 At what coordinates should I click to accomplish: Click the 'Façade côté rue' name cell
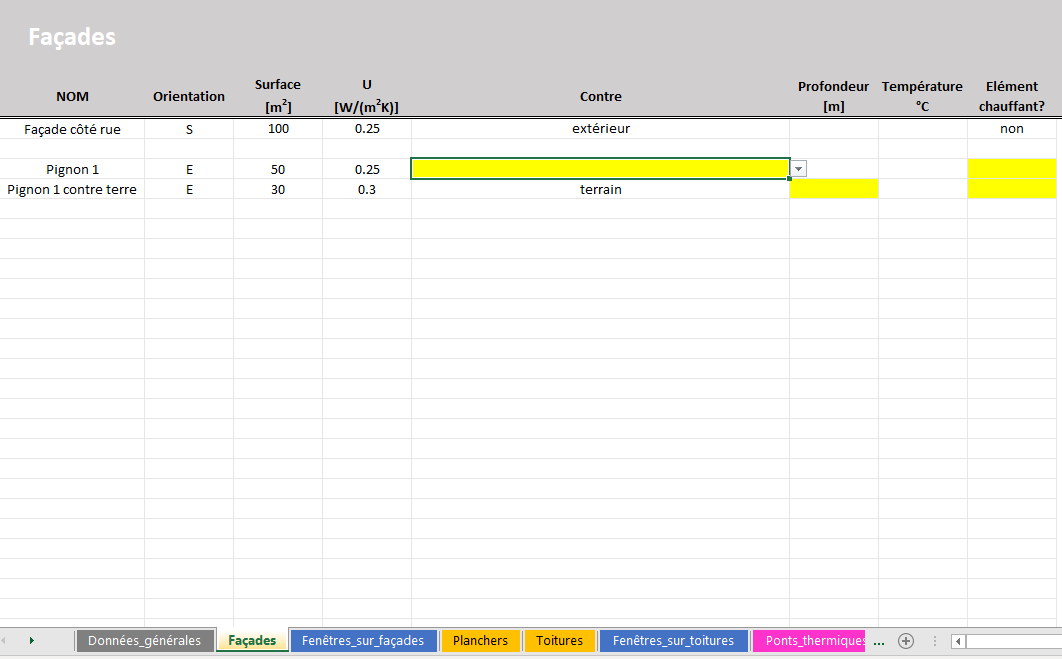click(72, 129)
